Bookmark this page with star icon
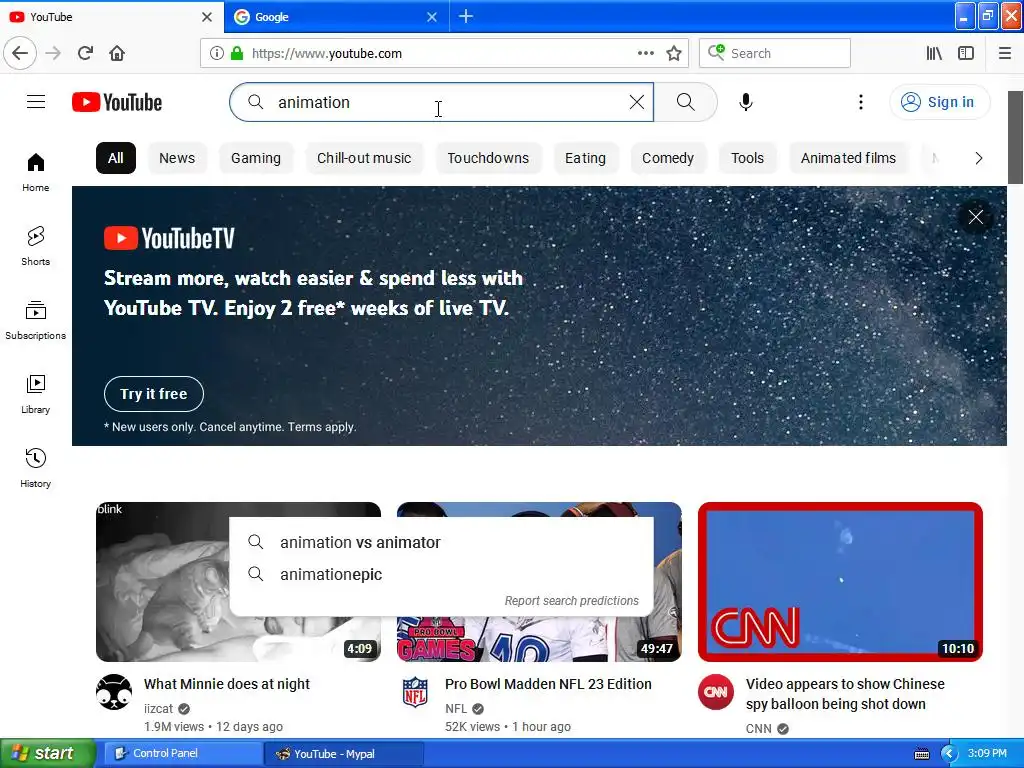The height and width of the screenshot is (768, 1024). tap(674, 53)
